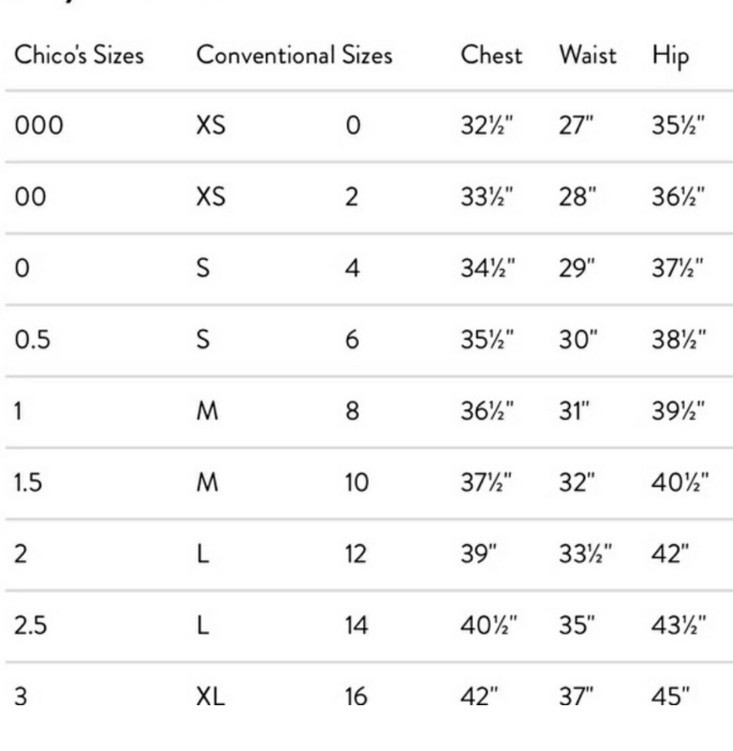
Task: Click the 1.5 Chico's size cell
Action: tap(28, 482)
